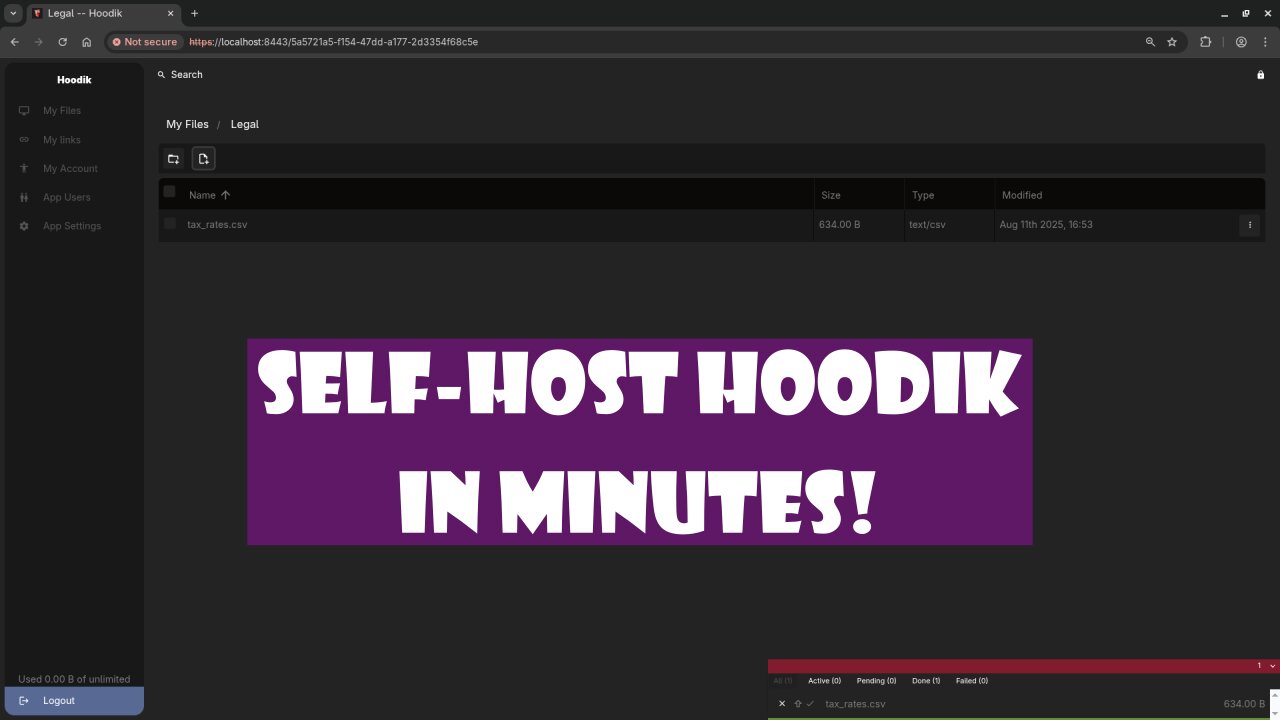Open App Settings in the sidebar

pos(74,226)
